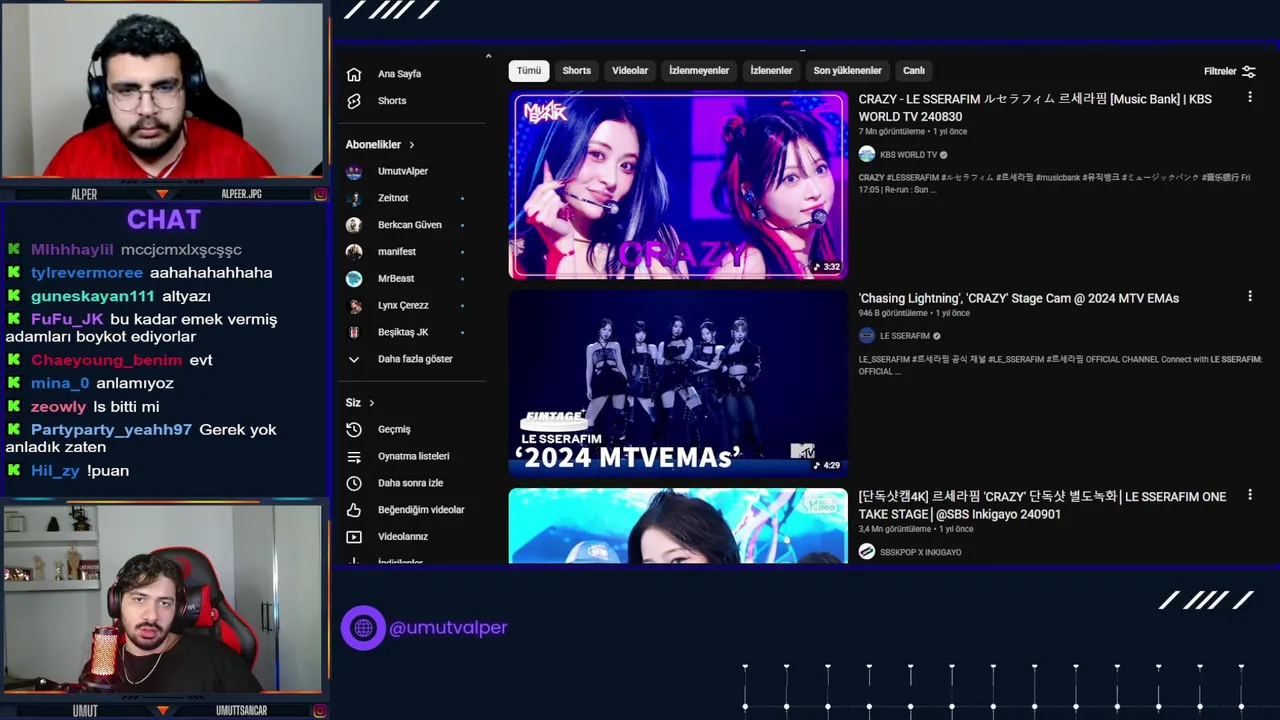Open LE SSERAFIM ONE TAKE STAGE title
The image size is (1280, 720).
coord(1042,505)
